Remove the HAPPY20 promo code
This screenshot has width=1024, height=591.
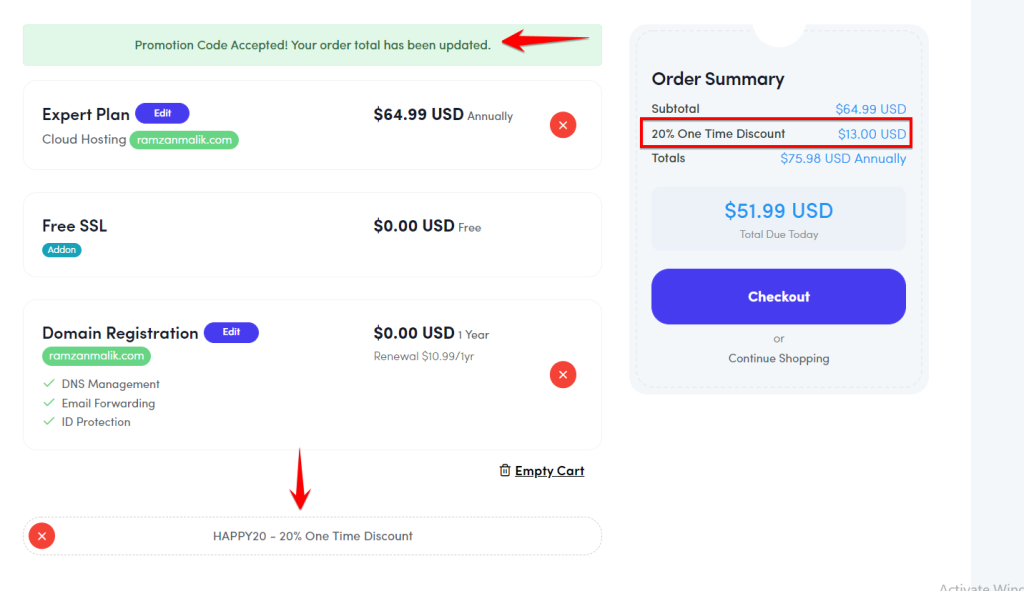tap(42, 536)
